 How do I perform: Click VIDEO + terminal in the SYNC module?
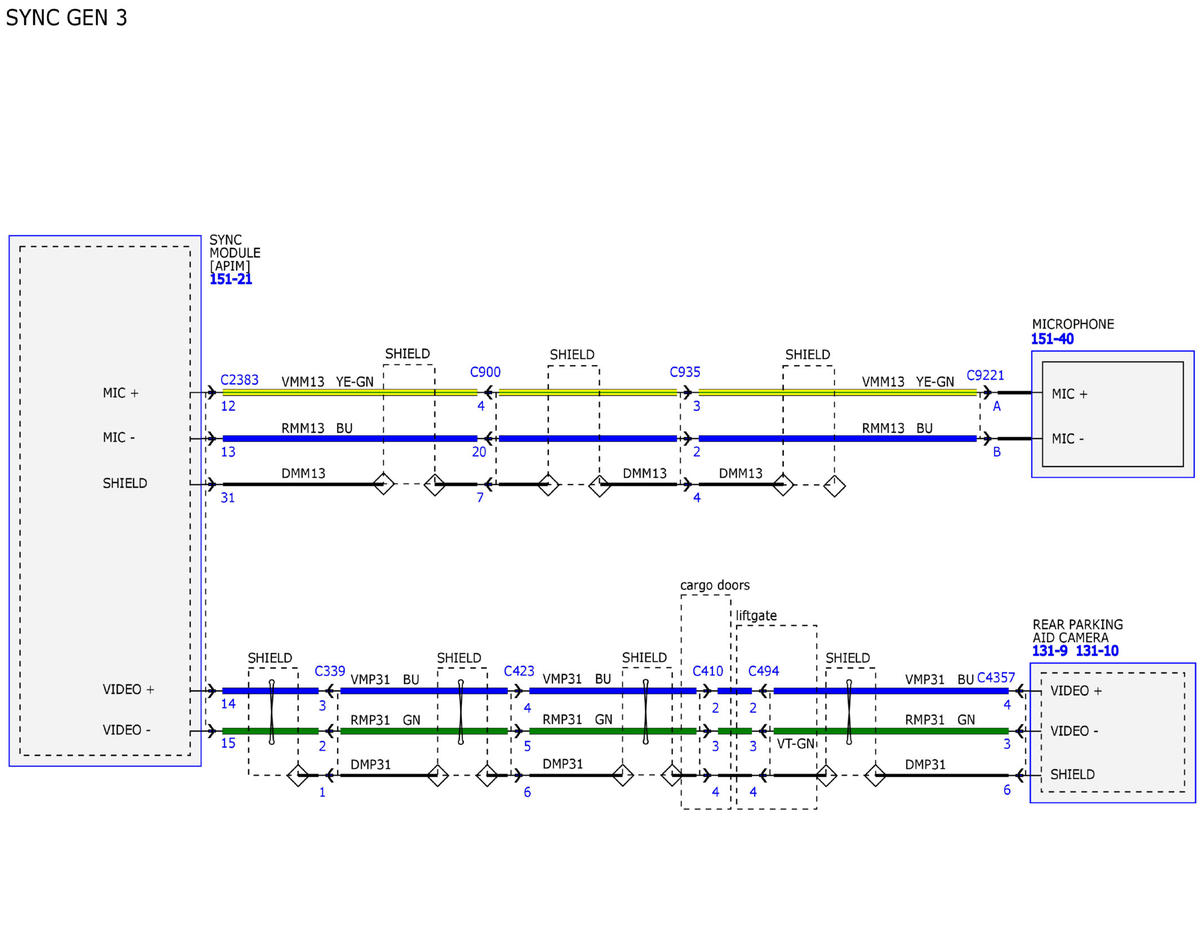[x=129, y=689]
